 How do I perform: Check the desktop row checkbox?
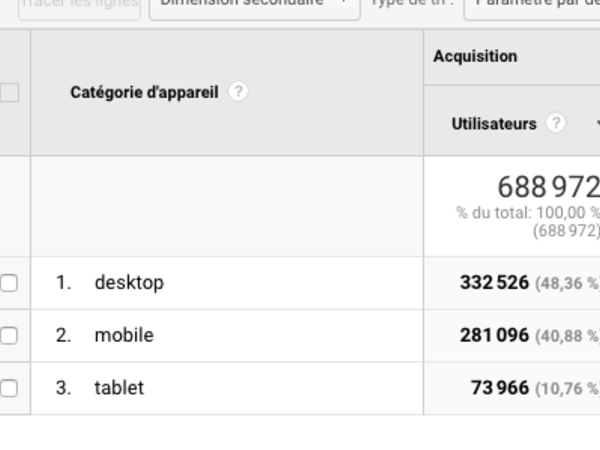pyautogui.click(x=9, y=283)
